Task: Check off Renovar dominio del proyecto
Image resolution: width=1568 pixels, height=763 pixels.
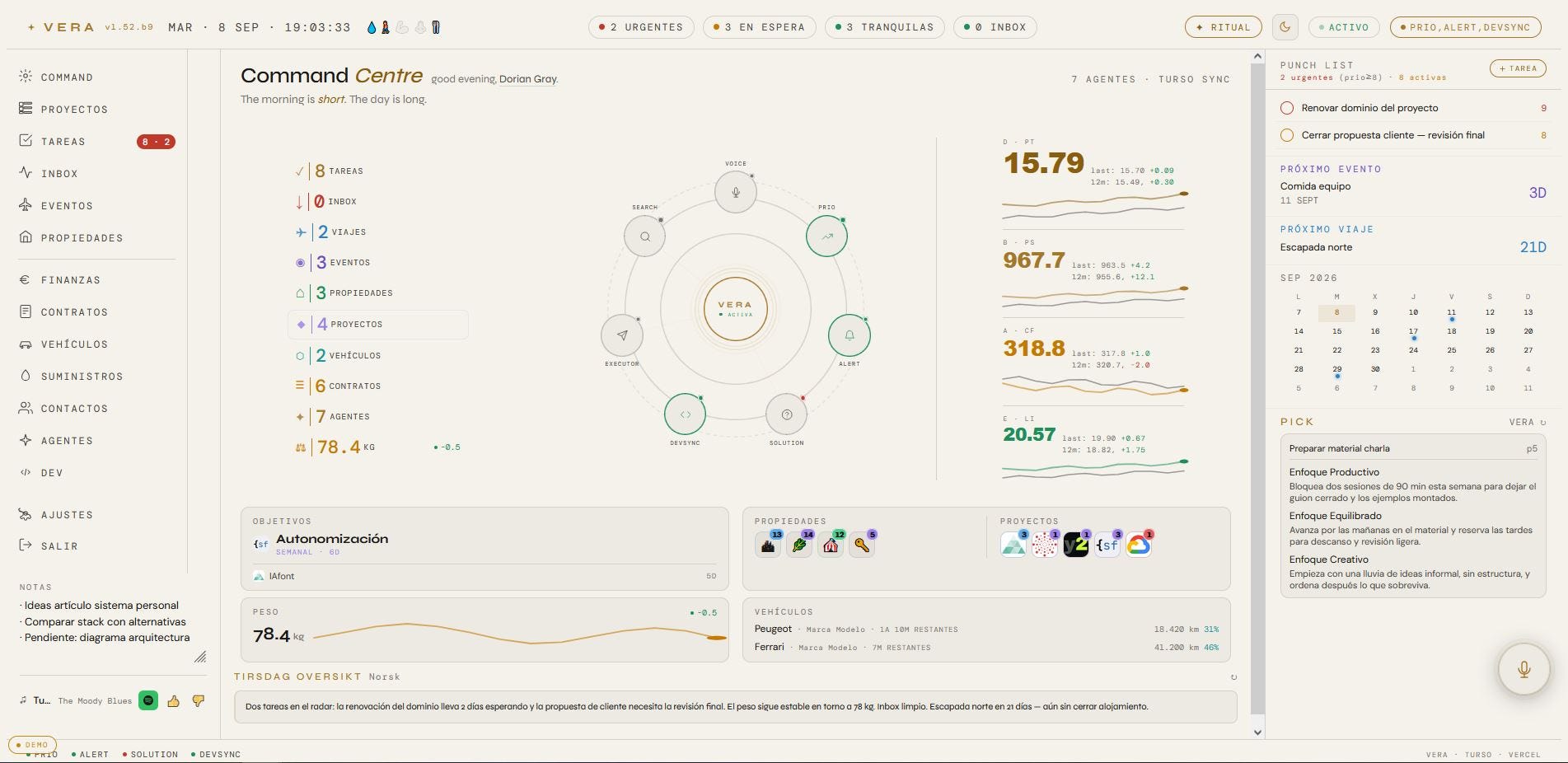Action: 1286,108
